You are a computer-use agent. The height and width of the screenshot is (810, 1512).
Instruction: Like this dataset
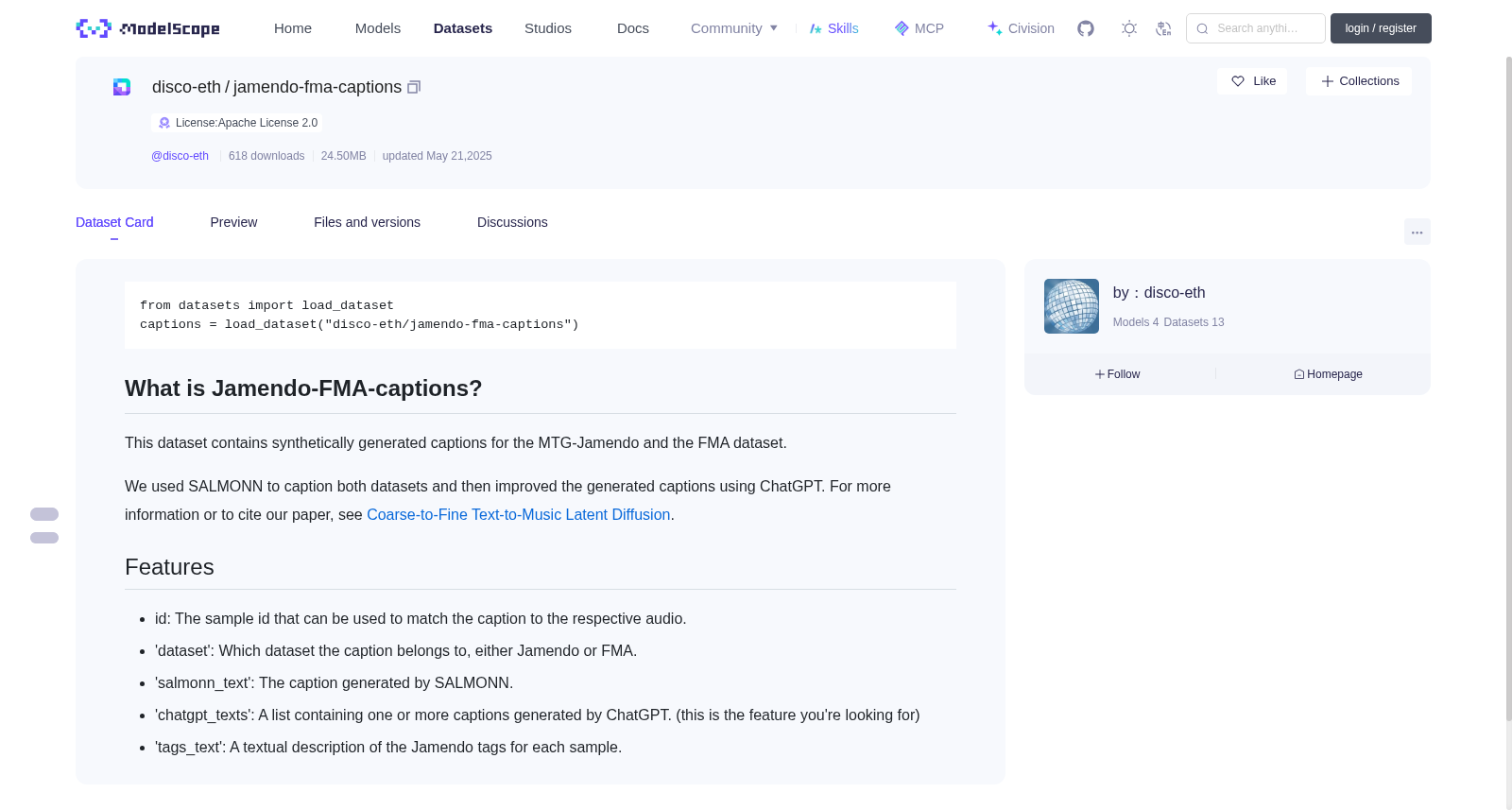pyautogui.click(x=1252, y=81)
